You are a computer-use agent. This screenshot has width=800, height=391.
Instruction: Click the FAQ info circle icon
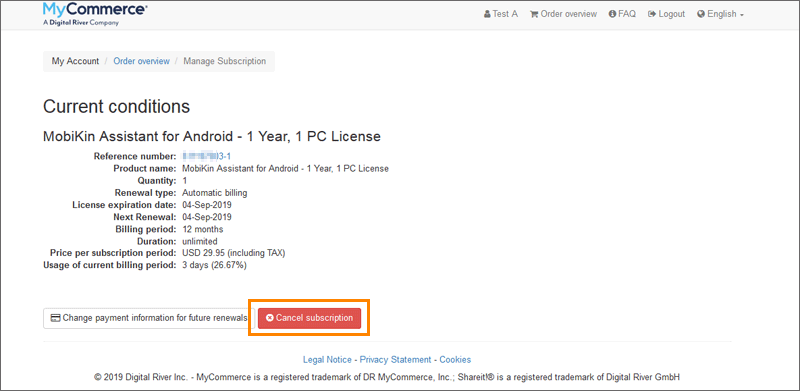[x=612, y=14]
